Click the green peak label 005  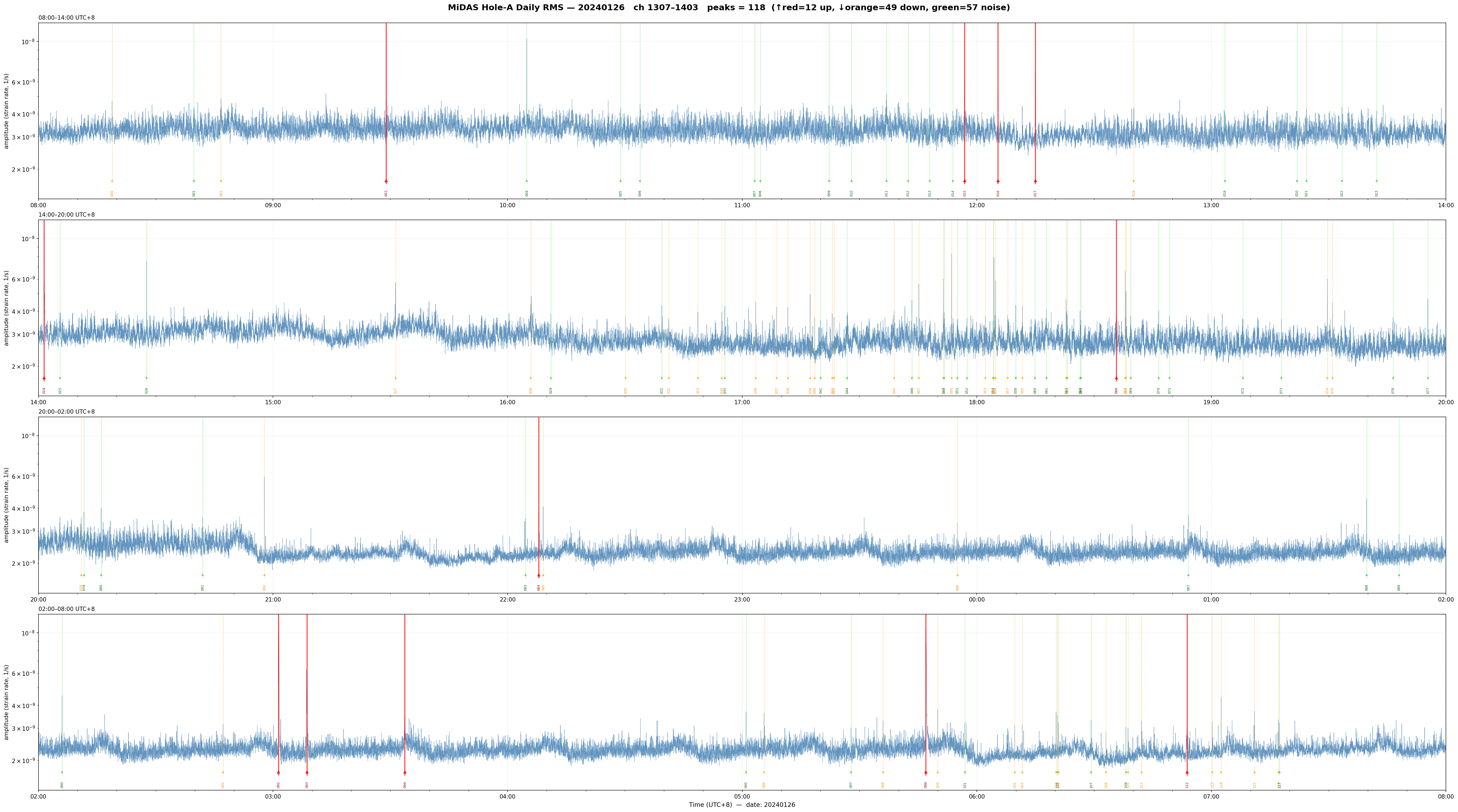620,194
